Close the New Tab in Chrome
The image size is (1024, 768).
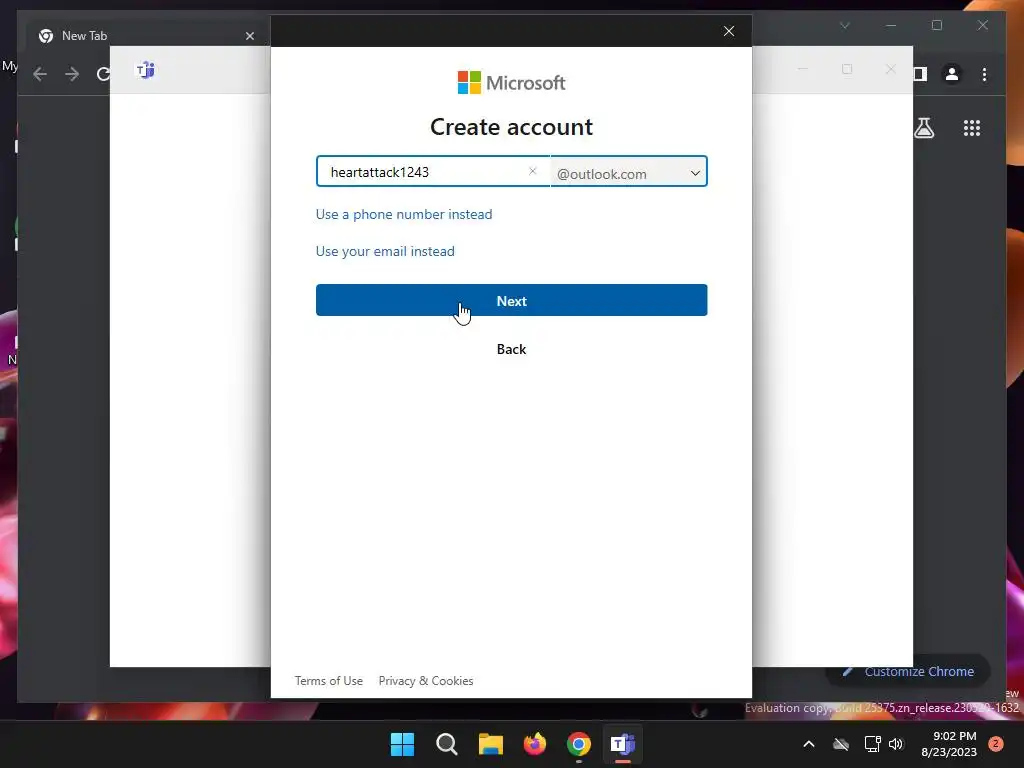point(249,36)
